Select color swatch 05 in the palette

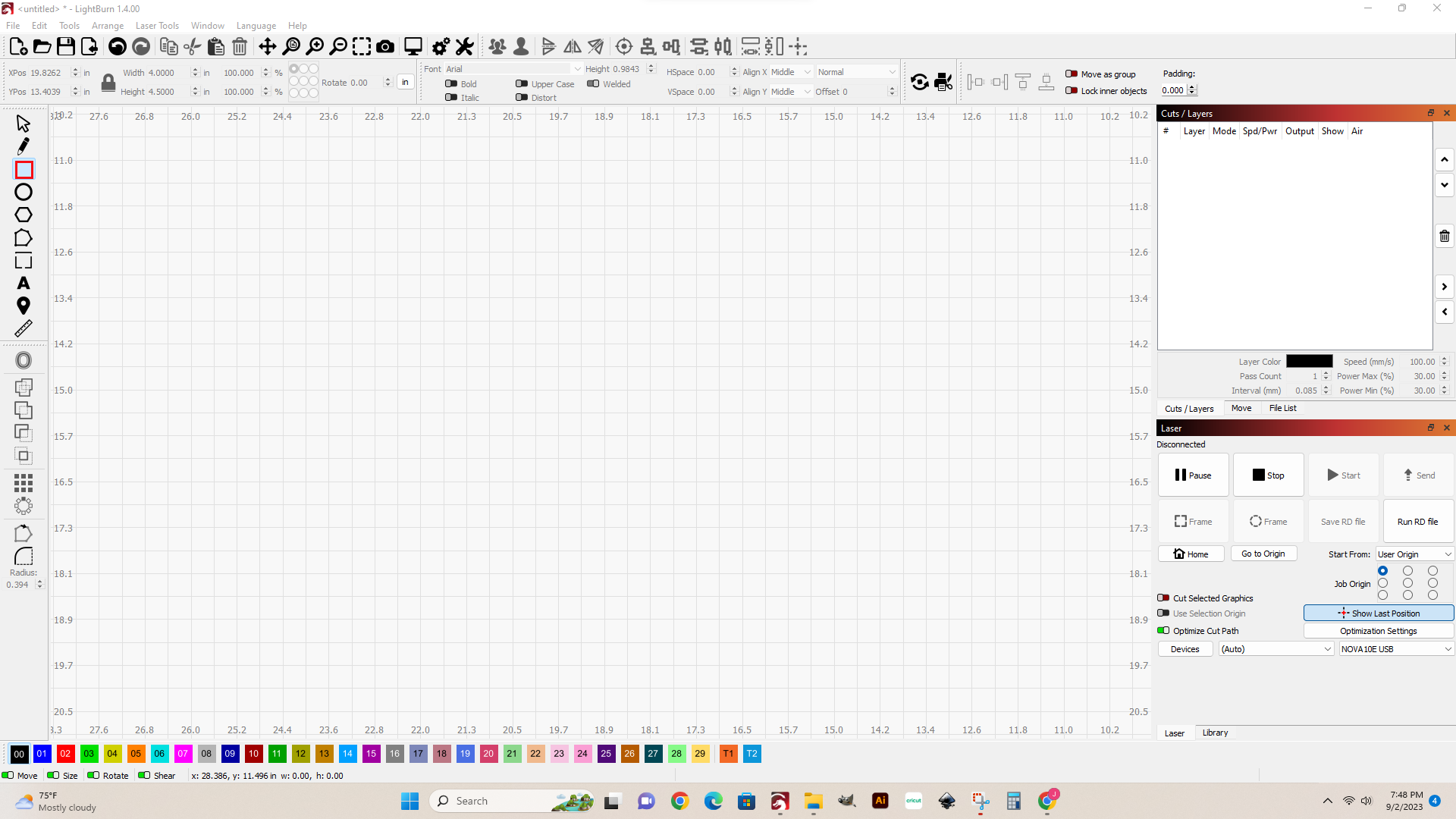click(x=136, y=754)
